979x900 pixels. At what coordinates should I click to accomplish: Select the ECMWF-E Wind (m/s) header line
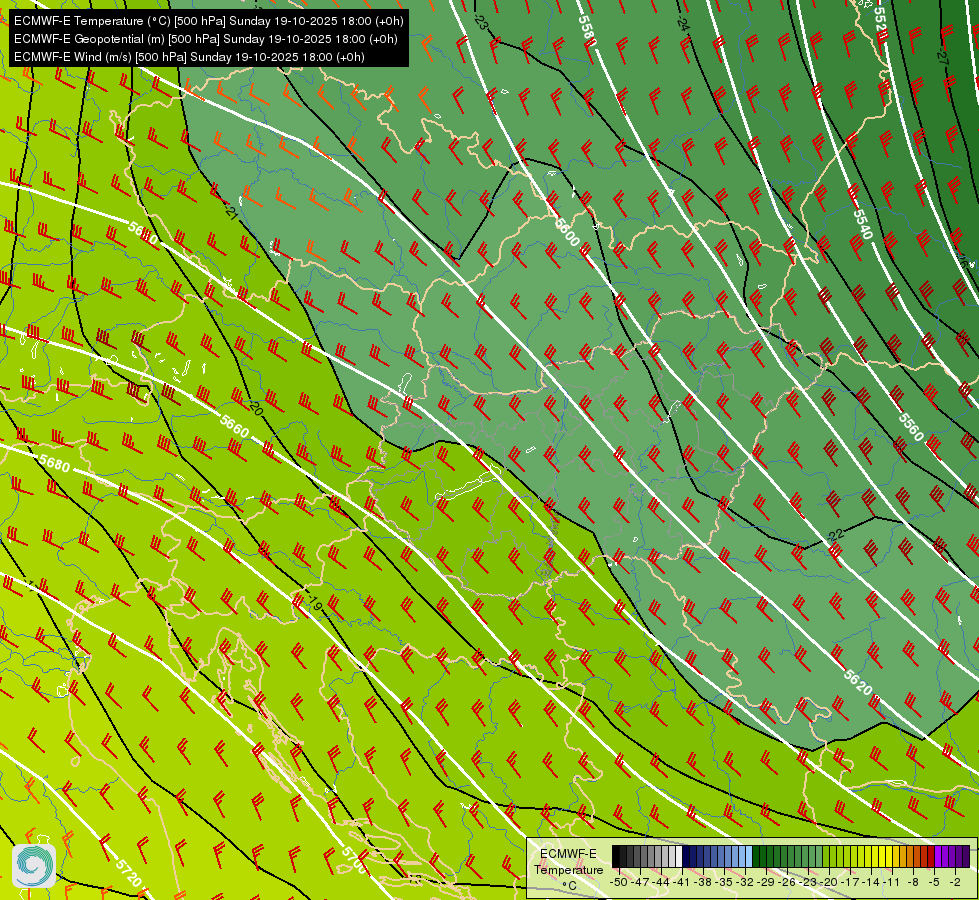[x=189, y=57]
